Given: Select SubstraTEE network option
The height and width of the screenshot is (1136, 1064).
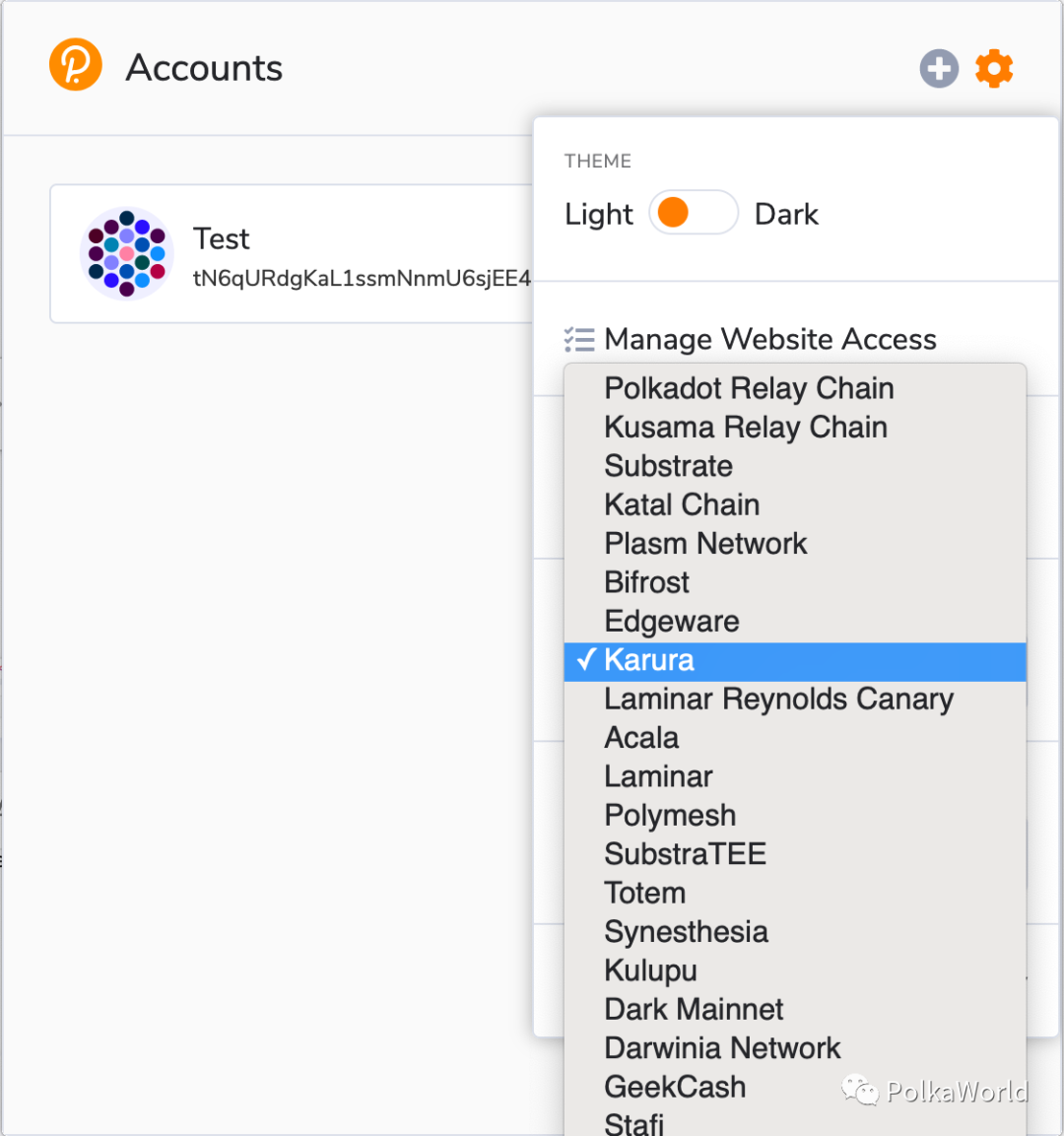Looking at the screenshot, I should click(x=795, y=854).
